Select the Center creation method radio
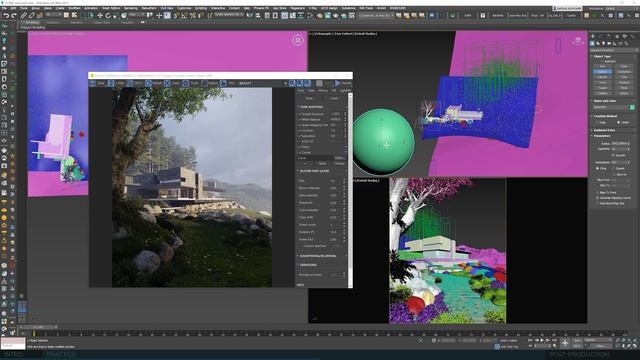Viewport: 640px width, 360px height. point(618,122)
